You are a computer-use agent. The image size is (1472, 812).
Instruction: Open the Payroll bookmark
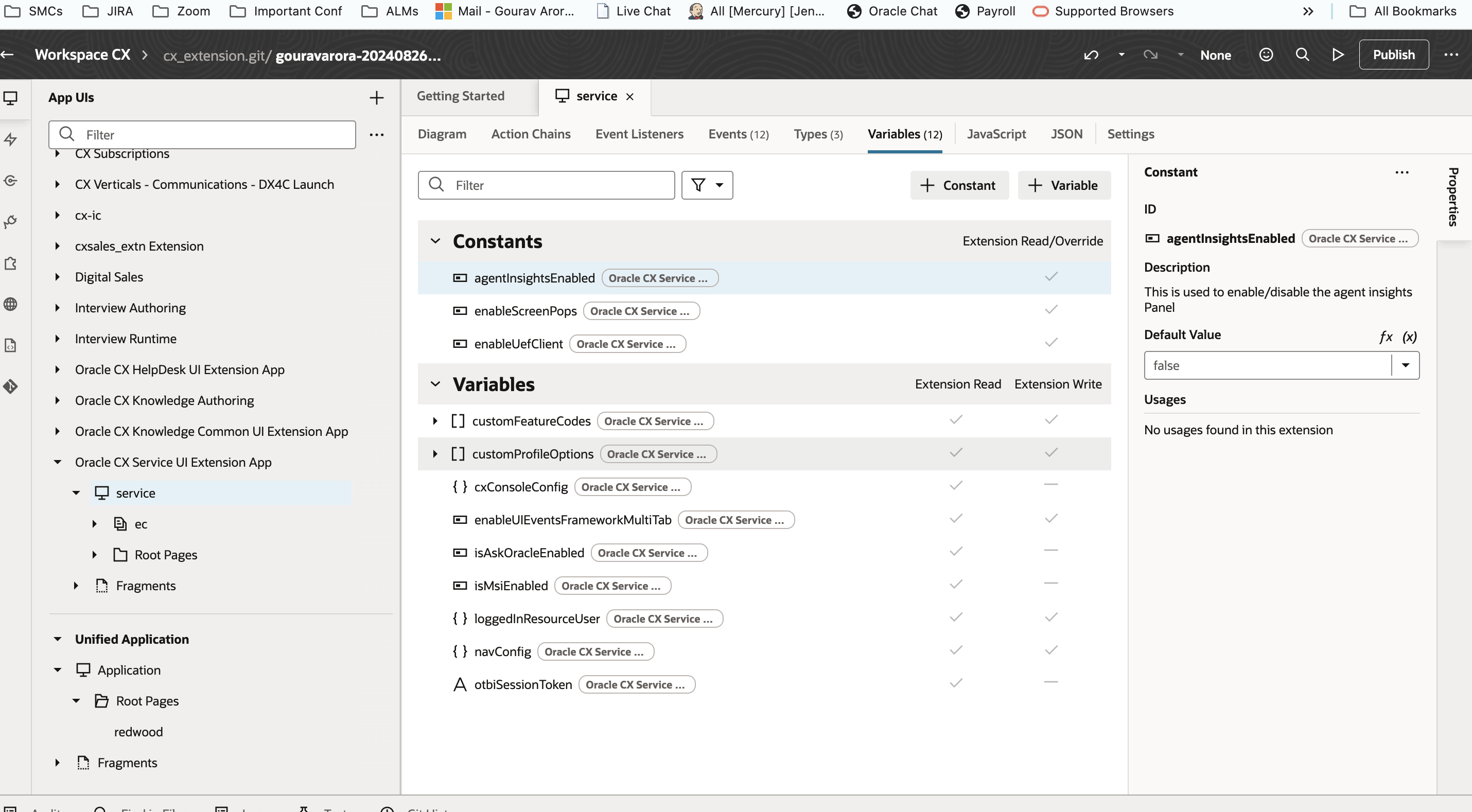[986, 11]
